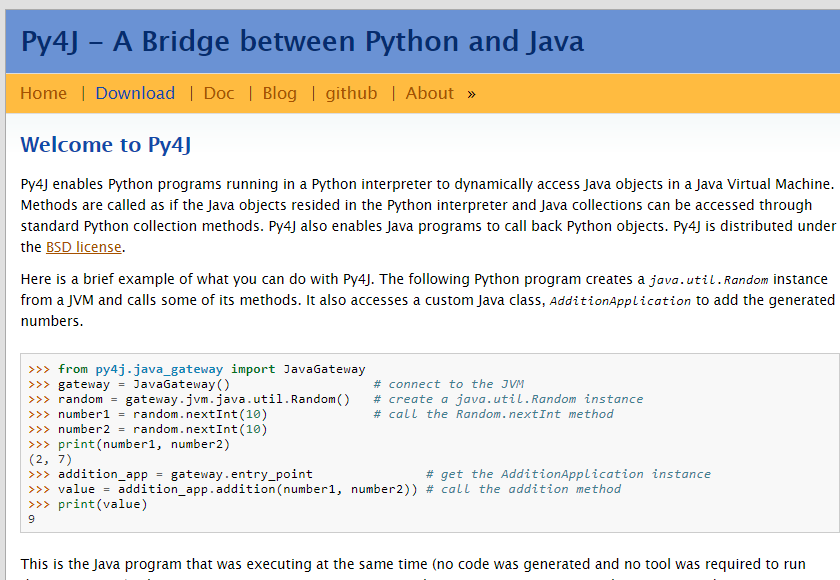Click 'value = addition_app.addition(number1, number2))' line

(x=238, y=489)
